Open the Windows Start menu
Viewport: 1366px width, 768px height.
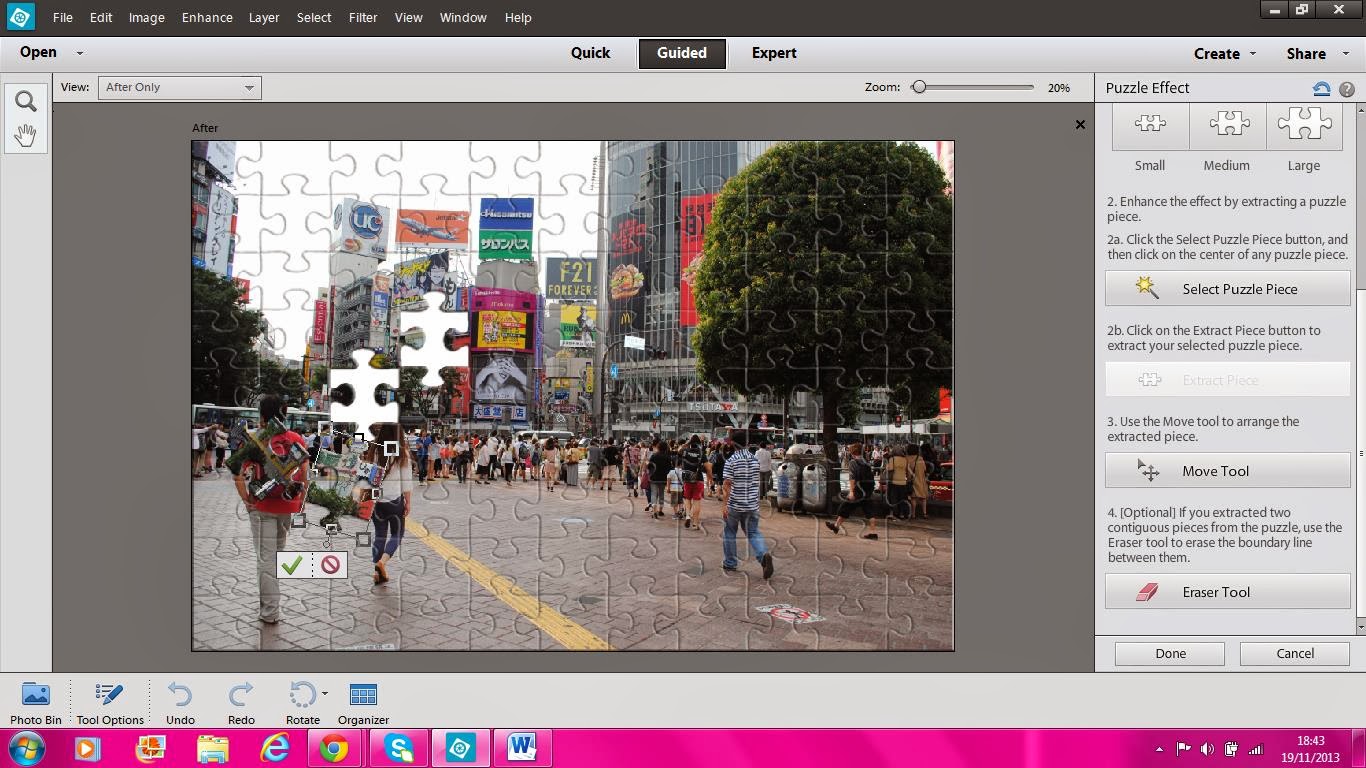coord(27,748)
